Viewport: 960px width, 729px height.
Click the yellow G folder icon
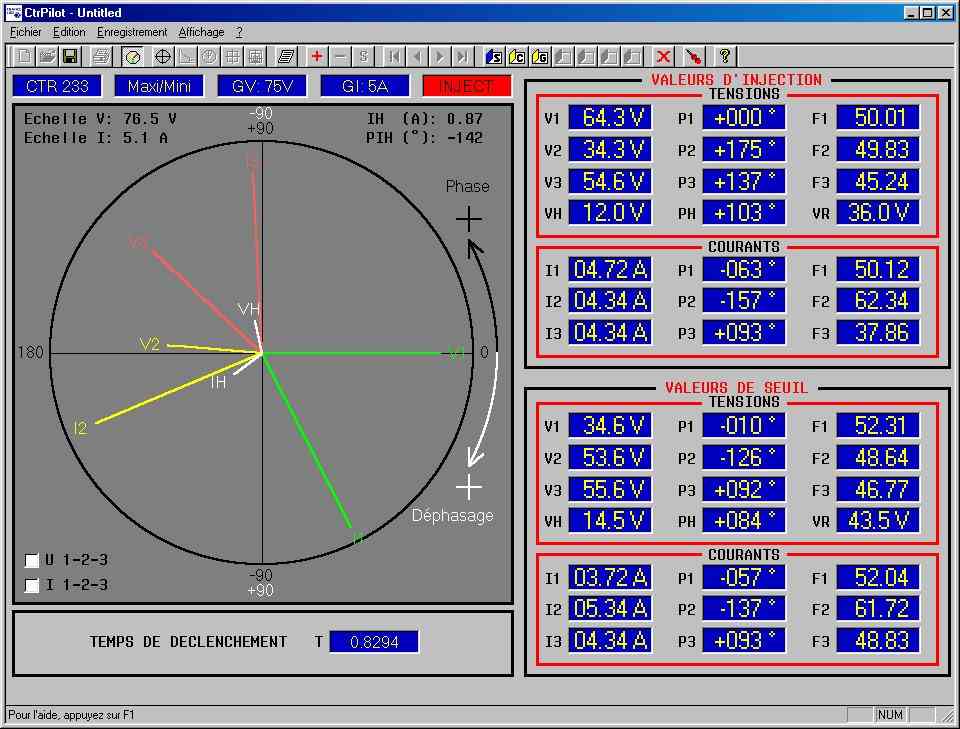[x=541, y=57]
